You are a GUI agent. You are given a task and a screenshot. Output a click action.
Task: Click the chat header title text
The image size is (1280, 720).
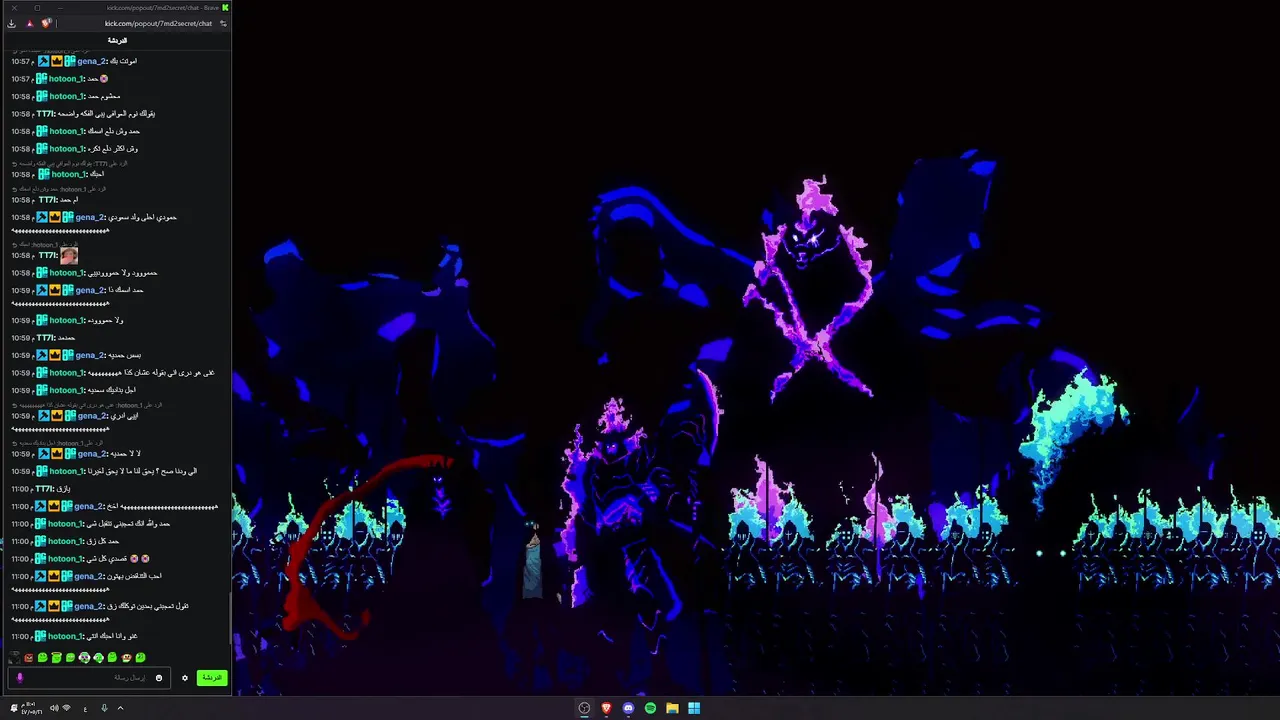point(117,40)
